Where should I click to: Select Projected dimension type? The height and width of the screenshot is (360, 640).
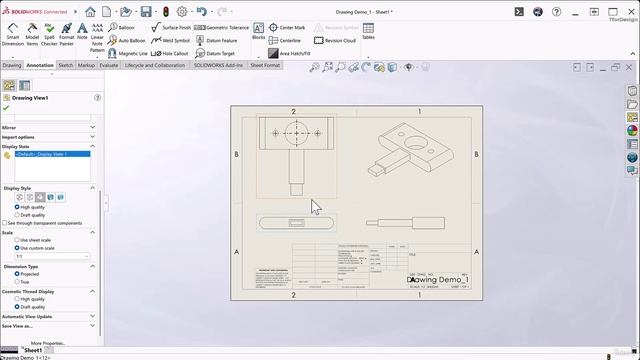(17, 274)
